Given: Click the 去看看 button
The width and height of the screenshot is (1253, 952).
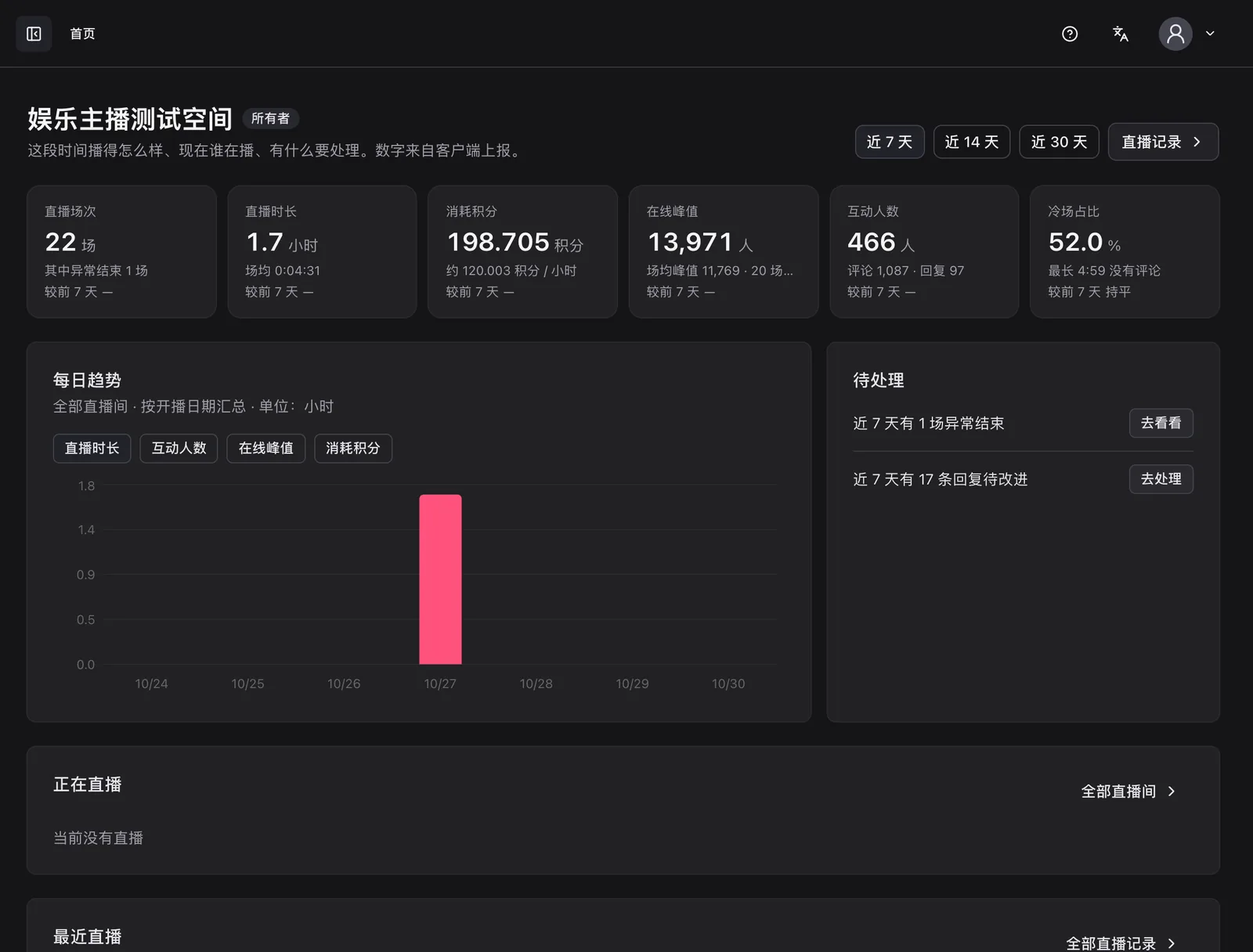Looking at the screenshot, I should [x=1161, y=423].
